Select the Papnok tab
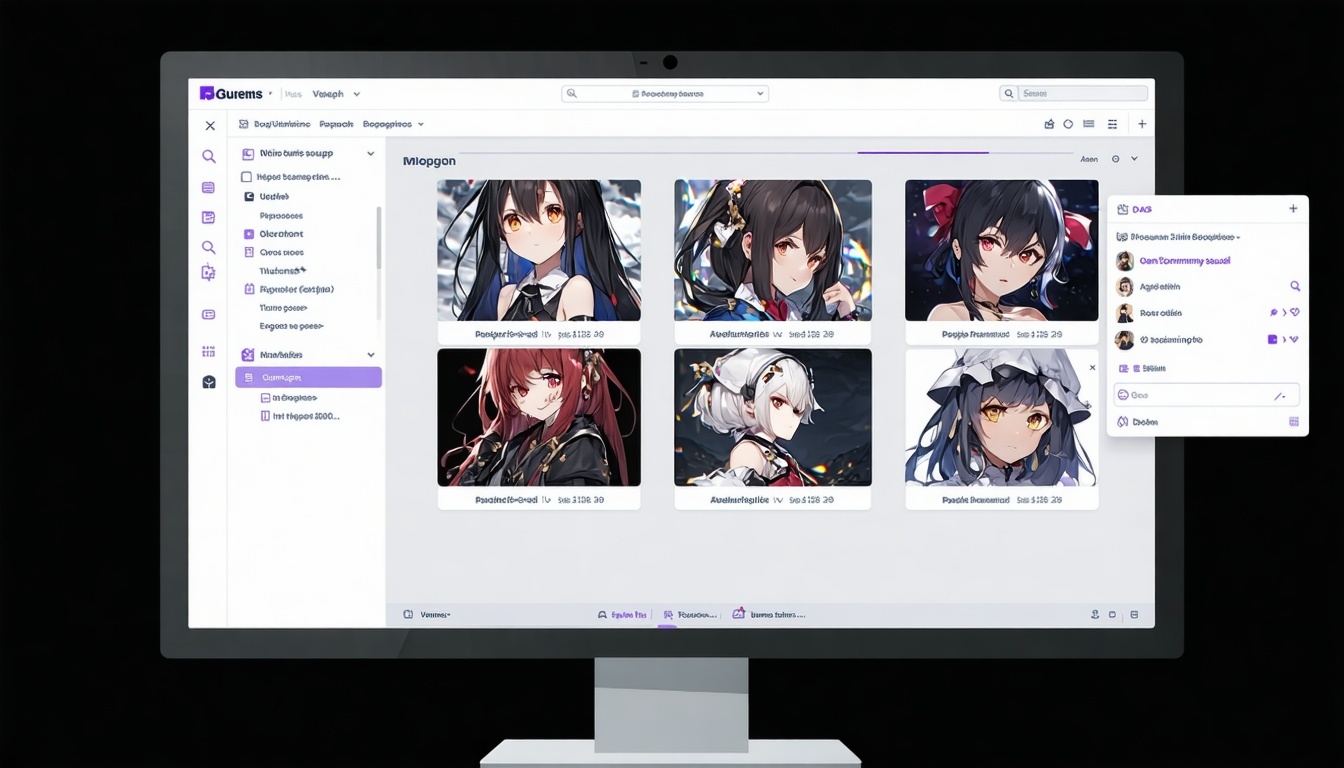 pyautogui.click(x=335, y=124)
